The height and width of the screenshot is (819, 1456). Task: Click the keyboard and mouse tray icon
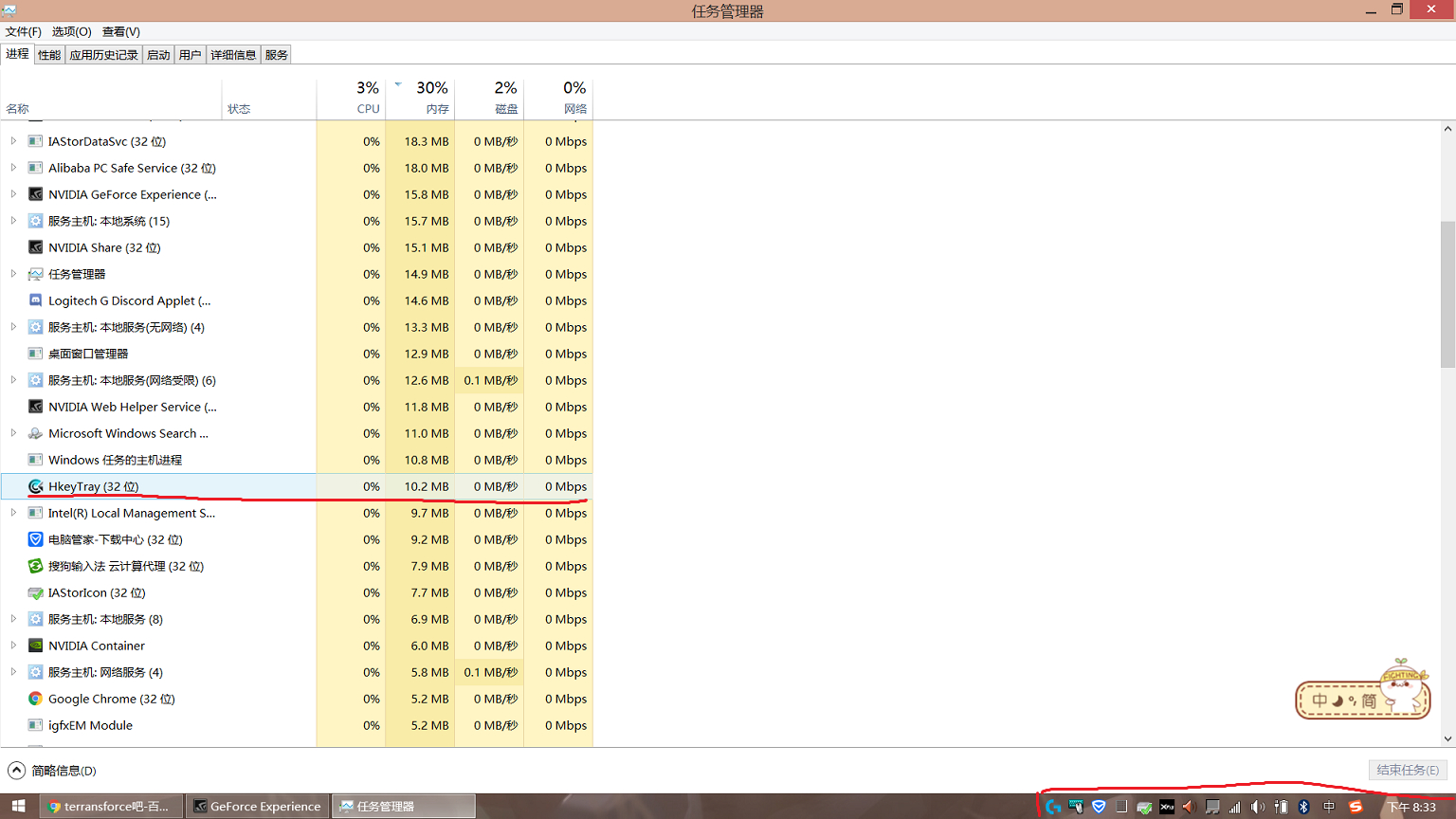coord(1076,807)
